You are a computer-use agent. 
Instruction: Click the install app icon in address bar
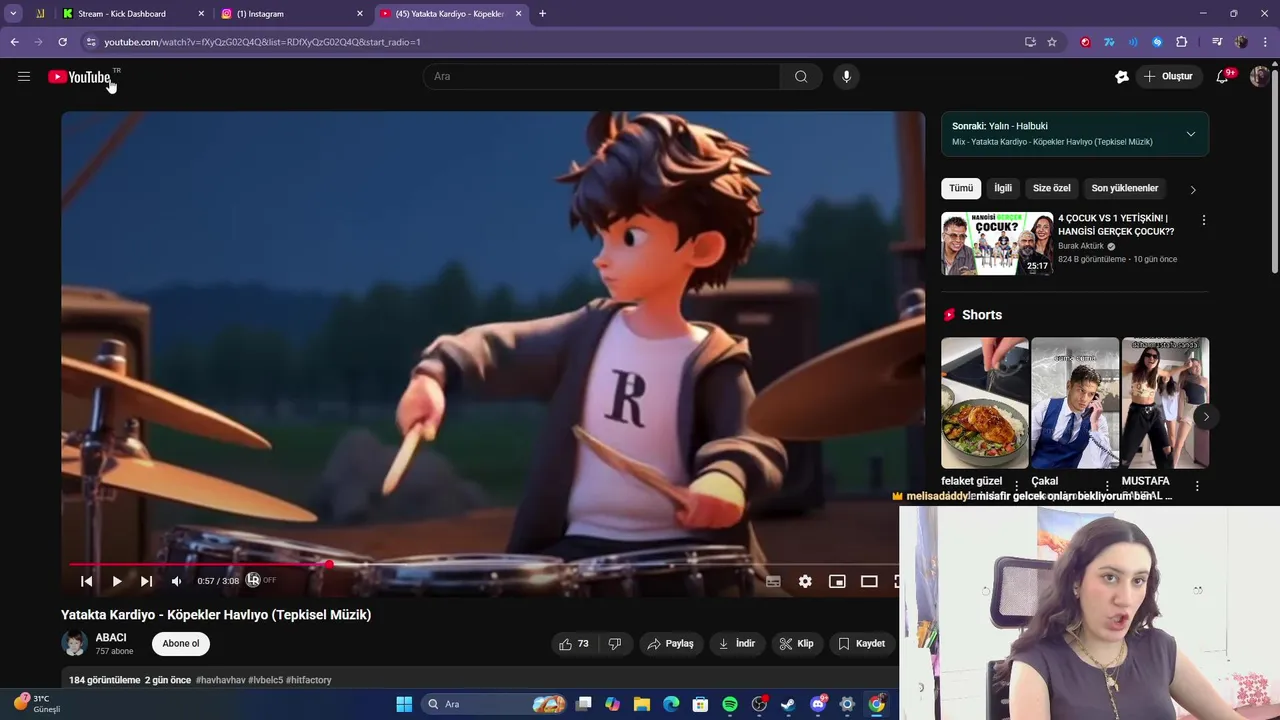coord(1030,42)
